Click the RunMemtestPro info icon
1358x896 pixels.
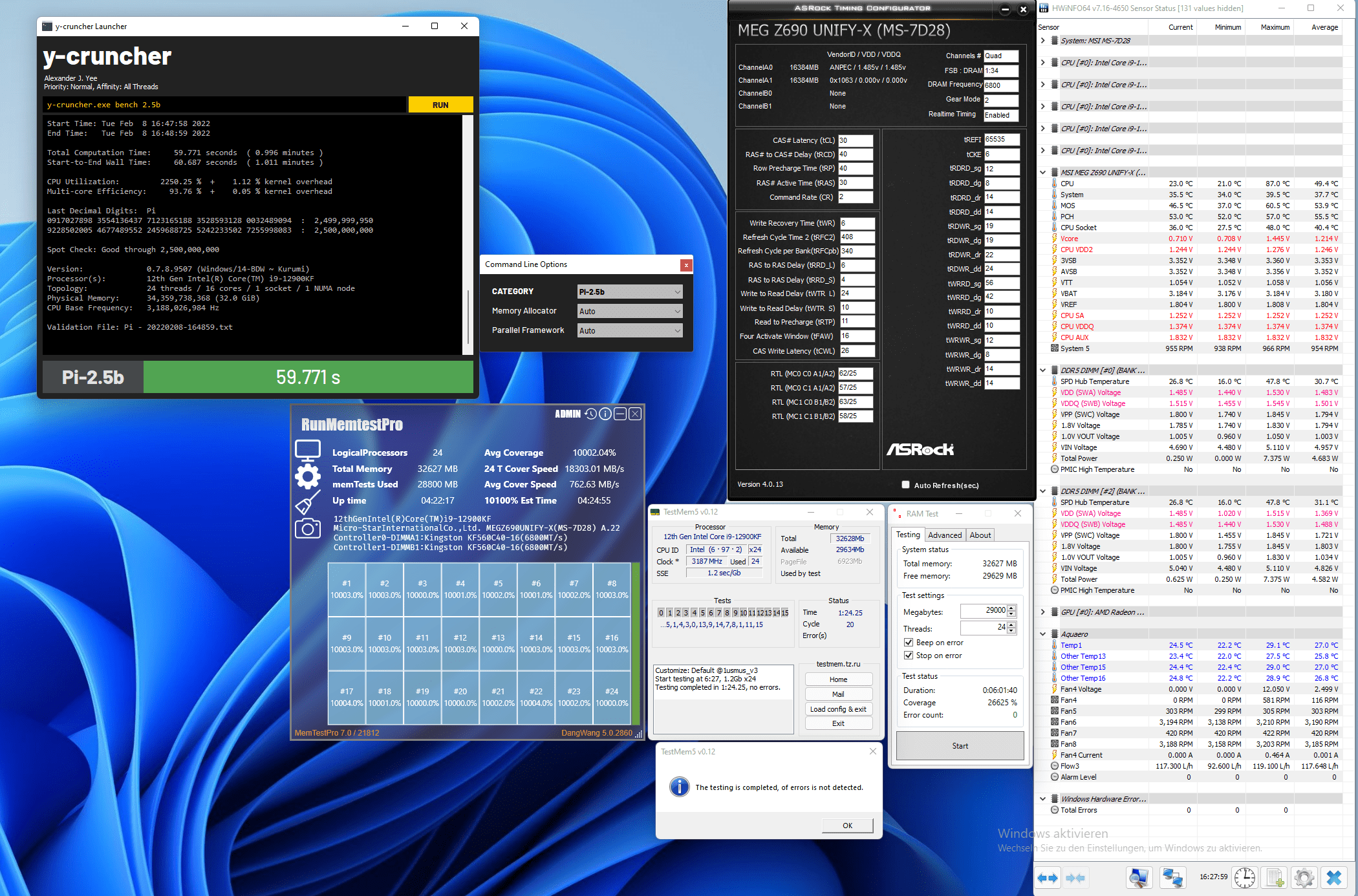tap(605, 414)
